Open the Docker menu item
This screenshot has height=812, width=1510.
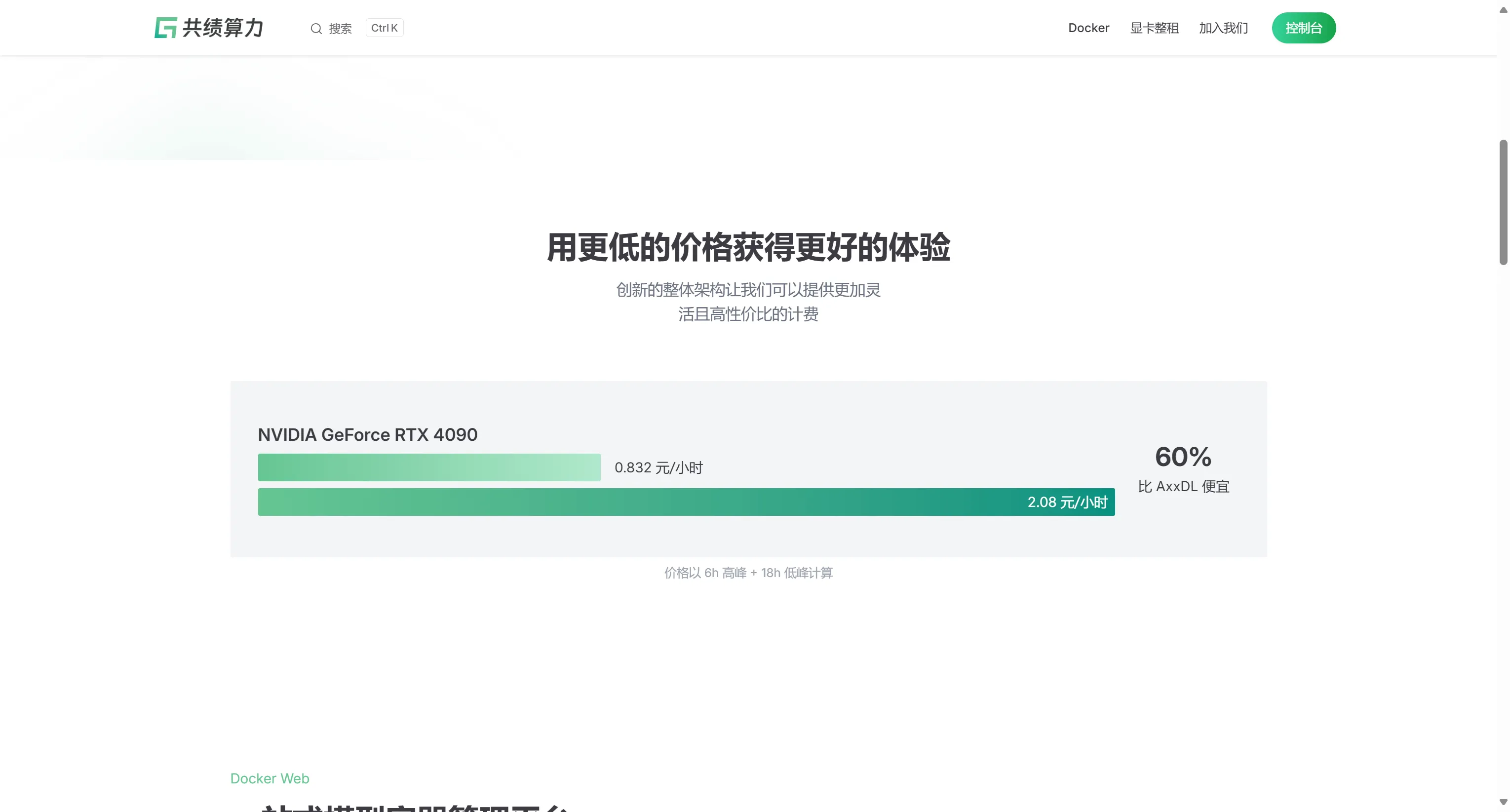click(x=1088, y=28)
